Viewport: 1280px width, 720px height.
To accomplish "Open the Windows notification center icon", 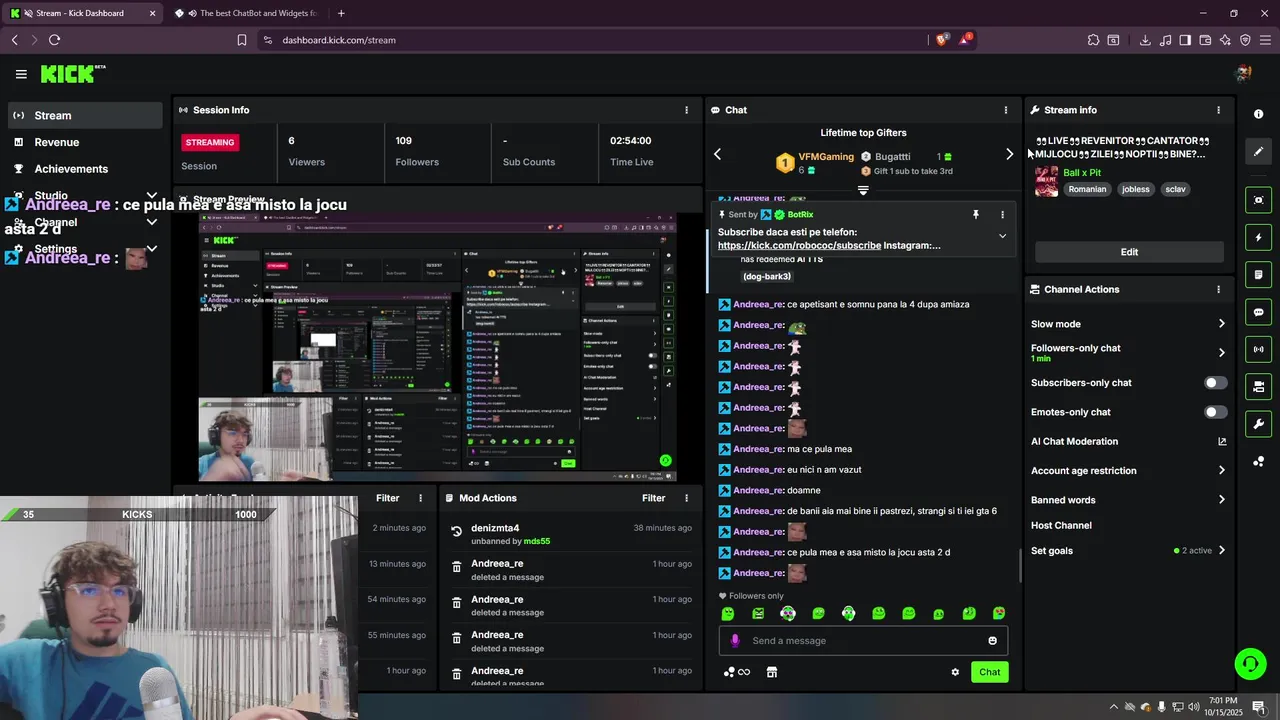I will click(x=1259, y=707).
